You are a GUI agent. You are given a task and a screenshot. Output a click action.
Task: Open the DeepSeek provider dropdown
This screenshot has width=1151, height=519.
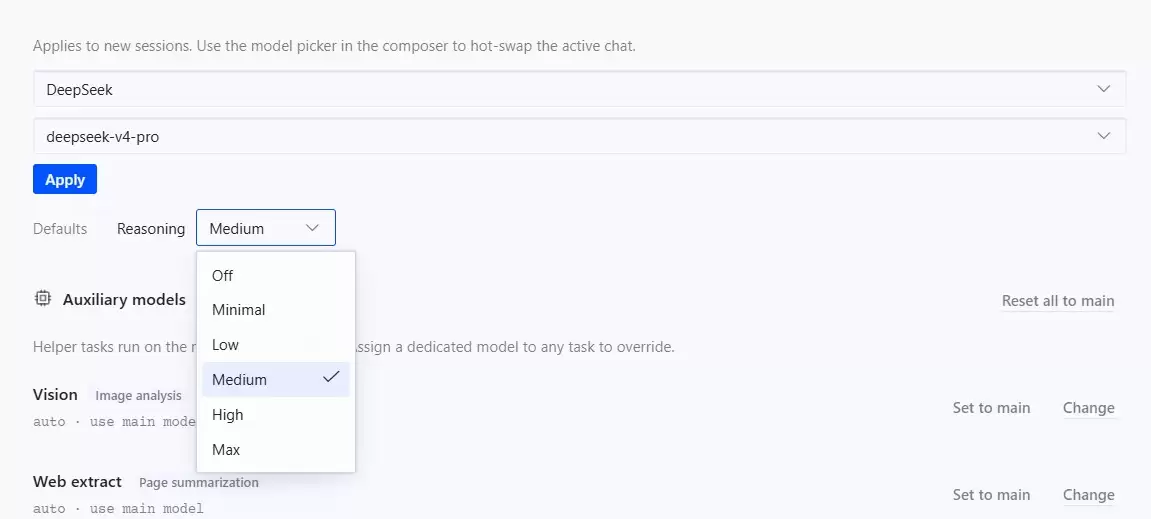click(579, 90)
